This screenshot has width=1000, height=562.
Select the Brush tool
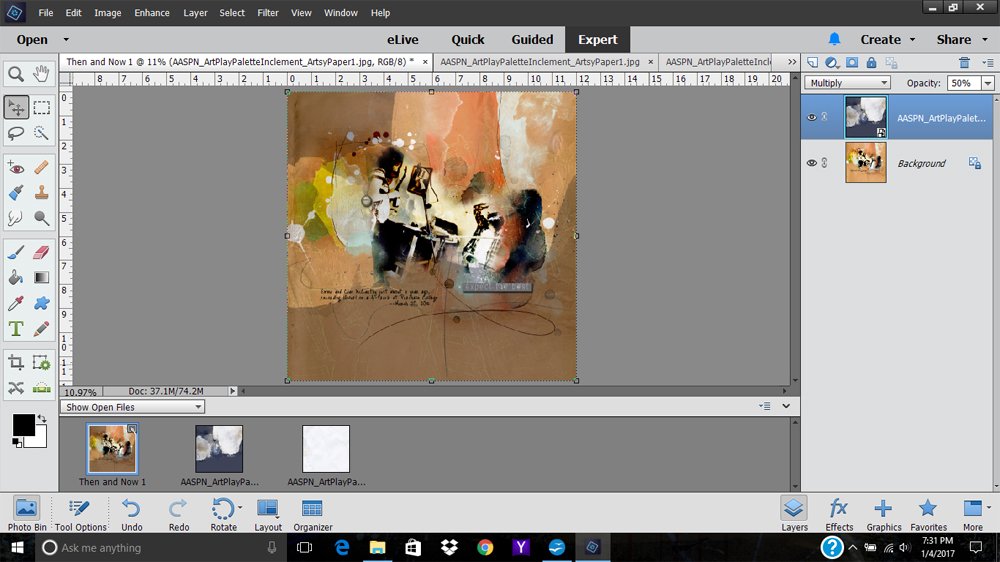point(16,253)
